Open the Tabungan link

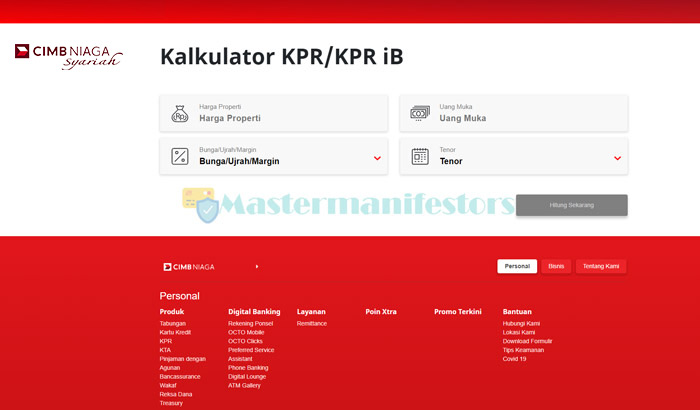(x=172, y=323)
